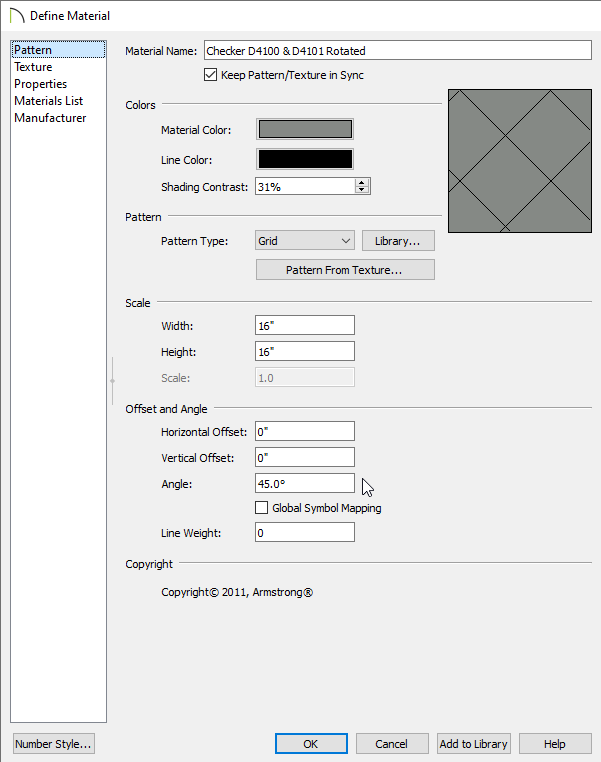Viewport: 601px width, 762px height.
Task: Click the Cancel button
Action: tap(392, 744)
